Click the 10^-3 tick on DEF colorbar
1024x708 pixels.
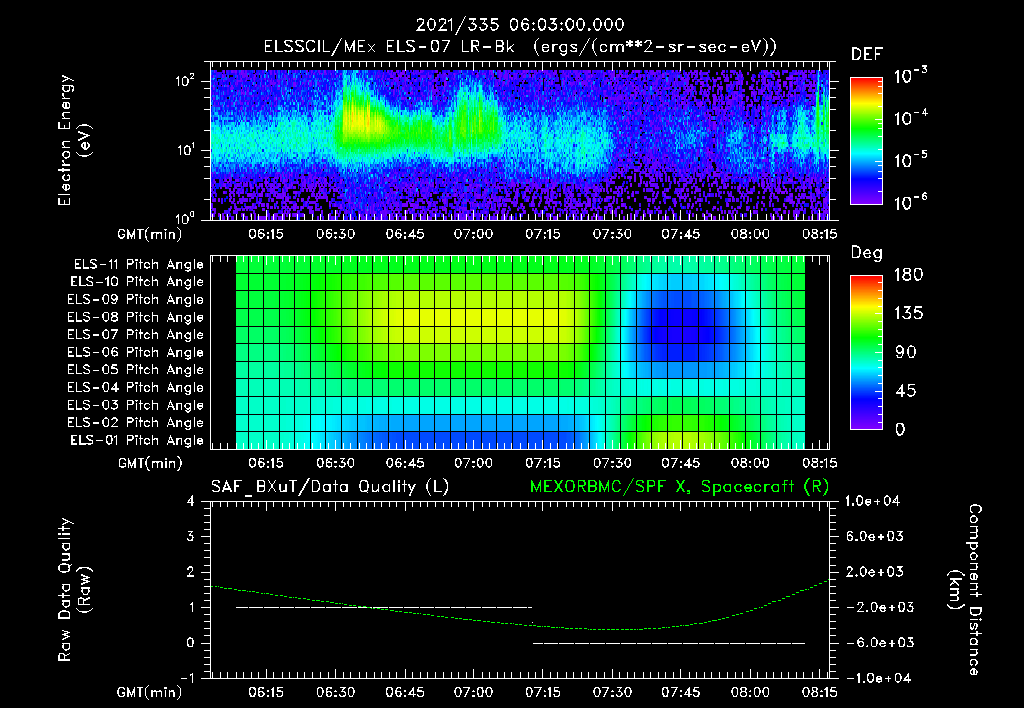(910, 76)
